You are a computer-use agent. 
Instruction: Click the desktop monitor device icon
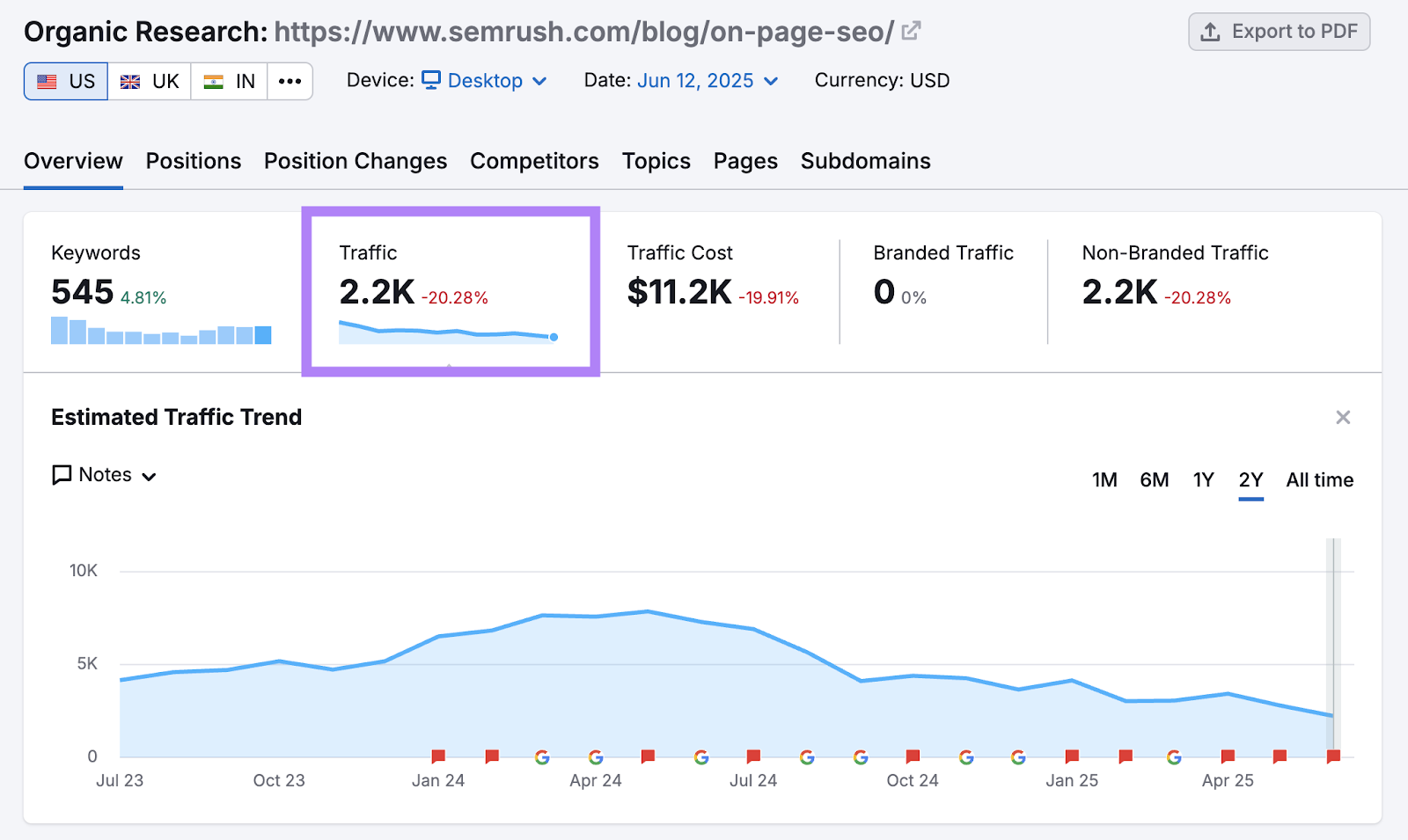click(x=429, y=80)
